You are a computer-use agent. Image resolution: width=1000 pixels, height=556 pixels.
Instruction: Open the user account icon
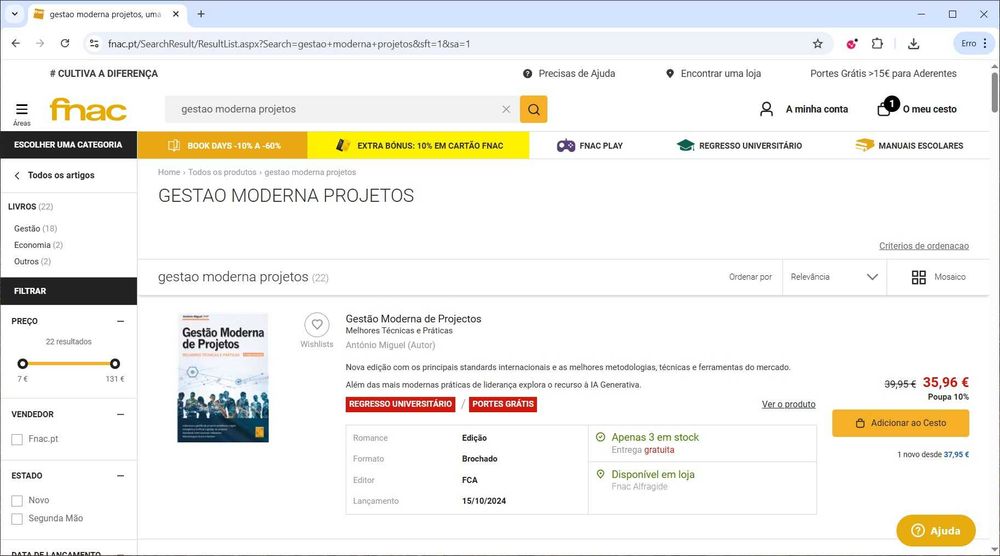(x=766, y=109)
